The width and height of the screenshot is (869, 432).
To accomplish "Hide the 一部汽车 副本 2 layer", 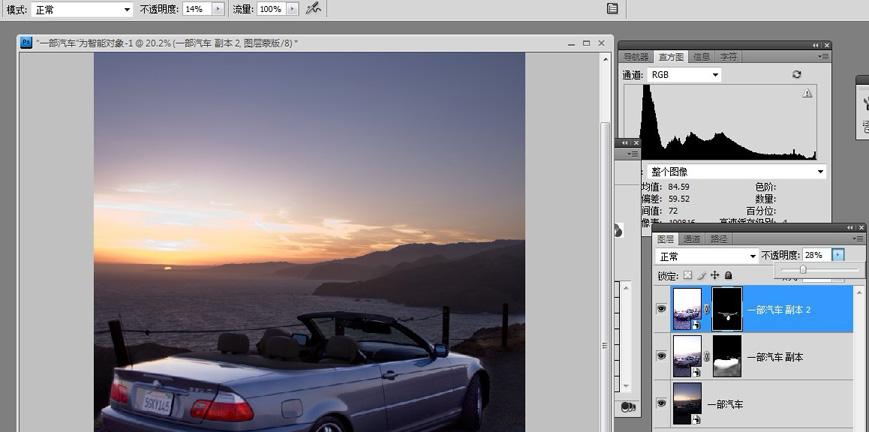I will click(x=661, y=309).
